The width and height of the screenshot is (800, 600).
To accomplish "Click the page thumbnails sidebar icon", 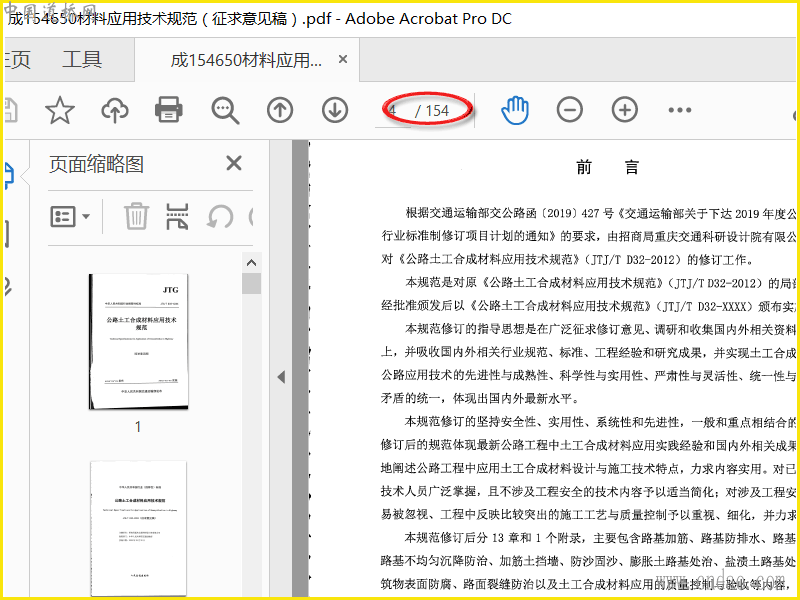I will click(9, 176).
